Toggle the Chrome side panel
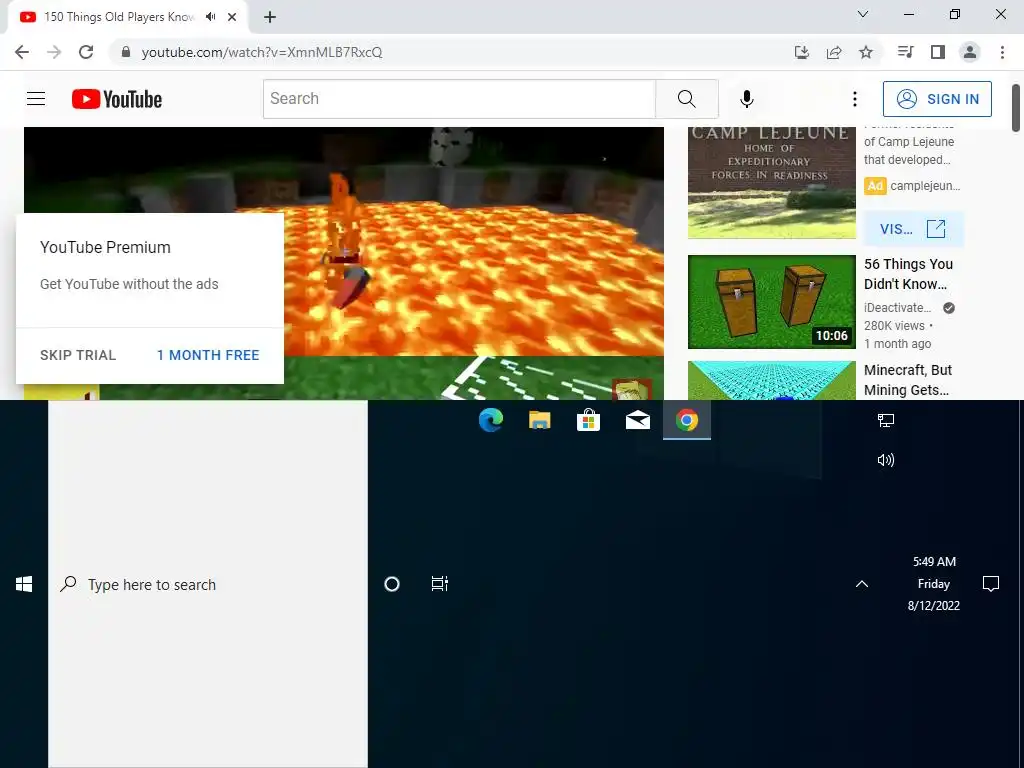1024x768 pixels. 938,52
